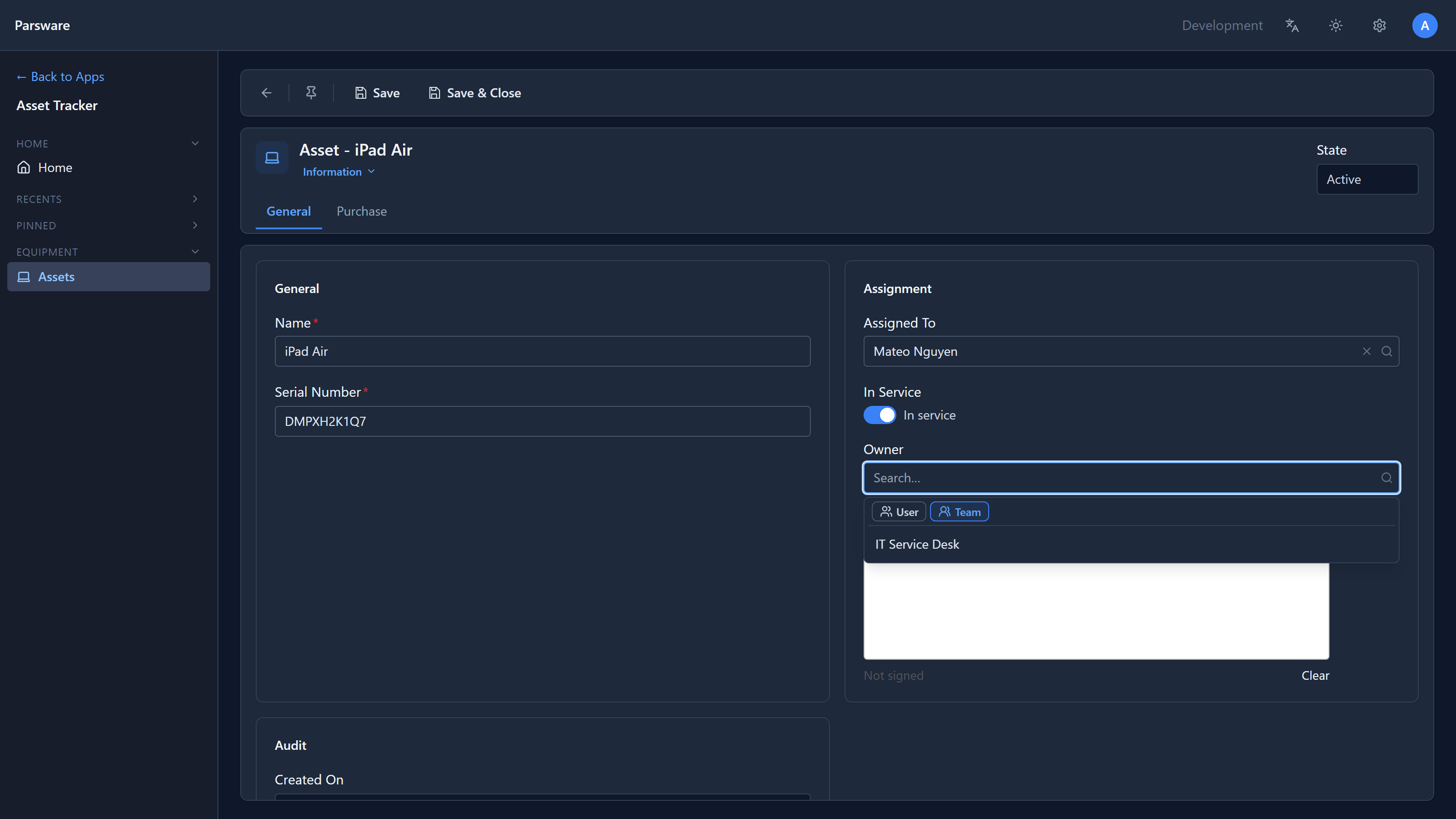Viewport: 1456px width, 819px height.
Task: Filter owner lookup by User
Action: click(x=899, y=512)
